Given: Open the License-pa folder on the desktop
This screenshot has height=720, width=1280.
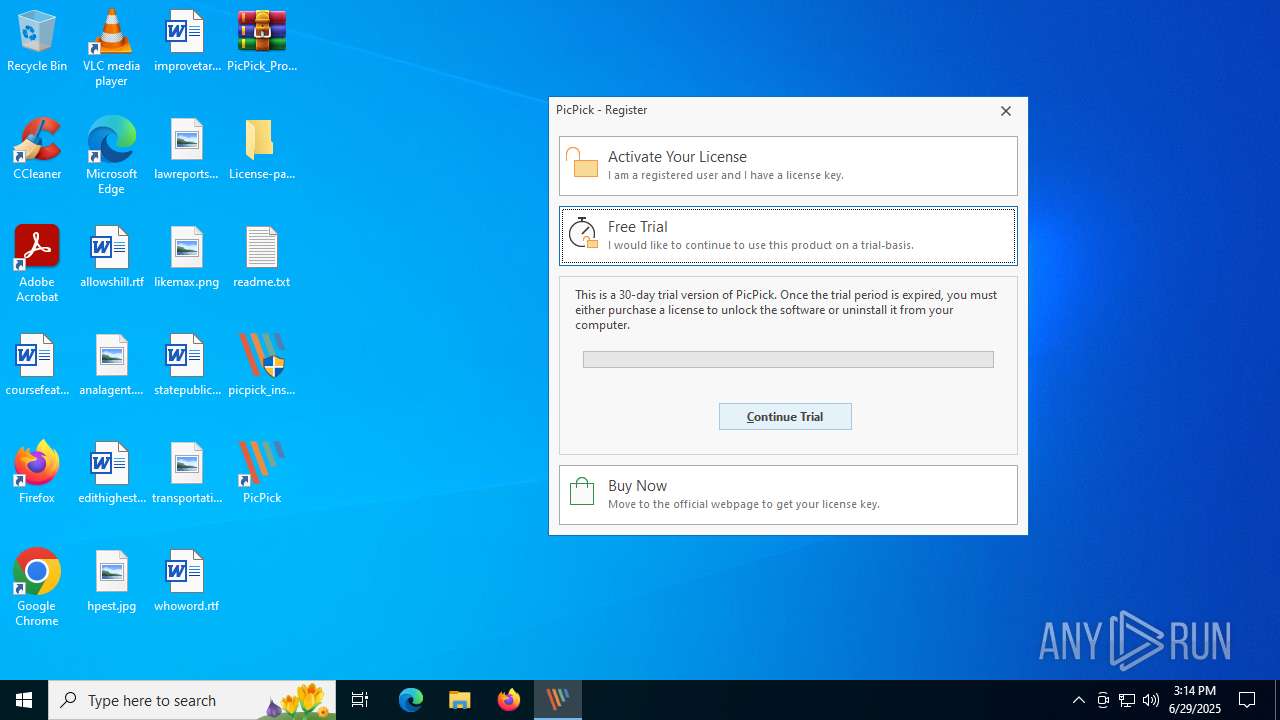Looking at the screenshot, I should coord(262,150).
